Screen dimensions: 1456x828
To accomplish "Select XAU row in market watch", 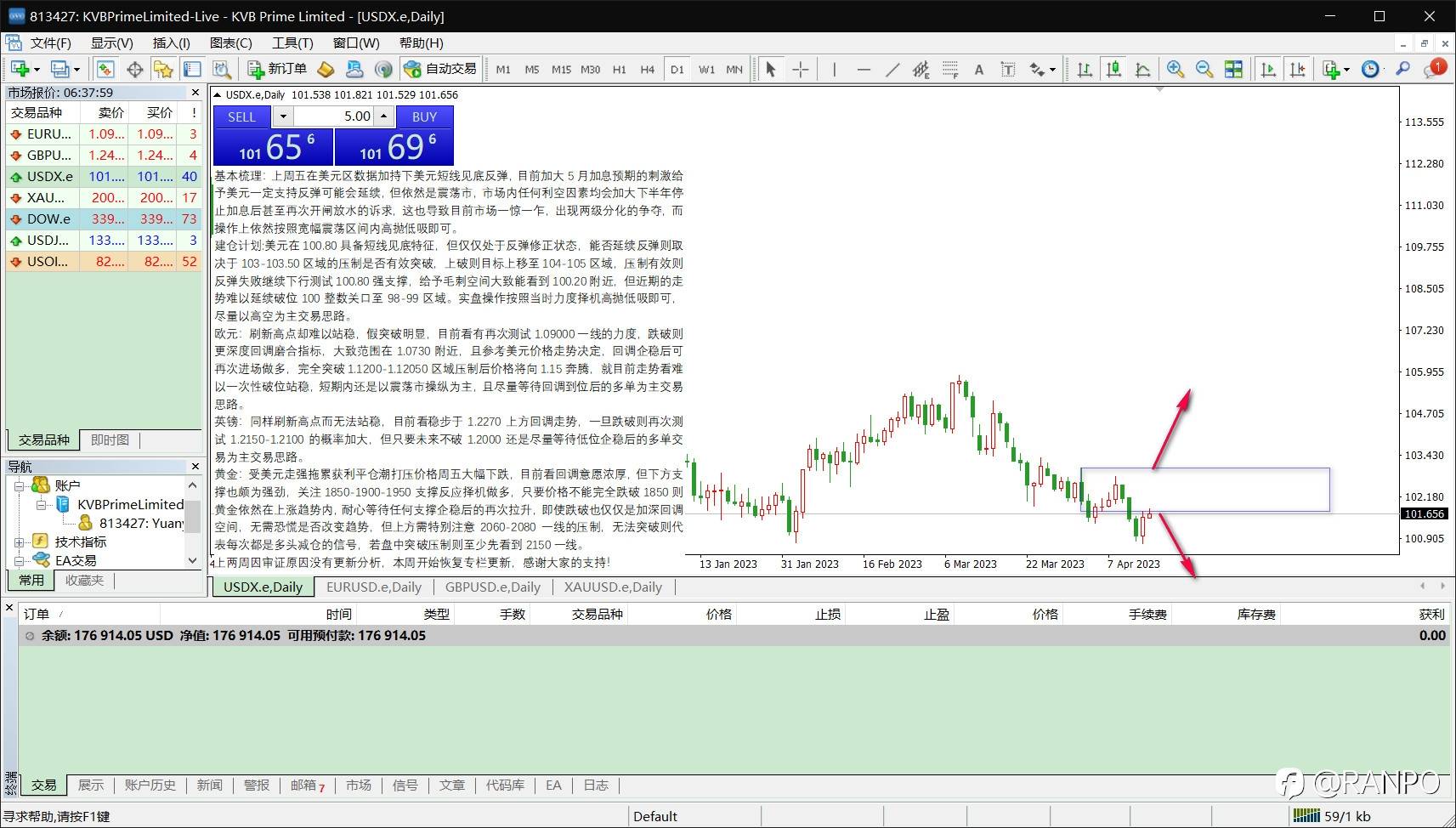I will 104,197.
